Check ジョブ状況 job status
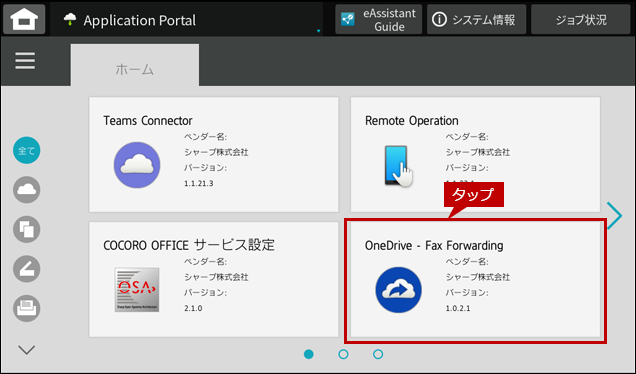Image resolution: width=636 pixels, height=374 pixels. point(580,19)
